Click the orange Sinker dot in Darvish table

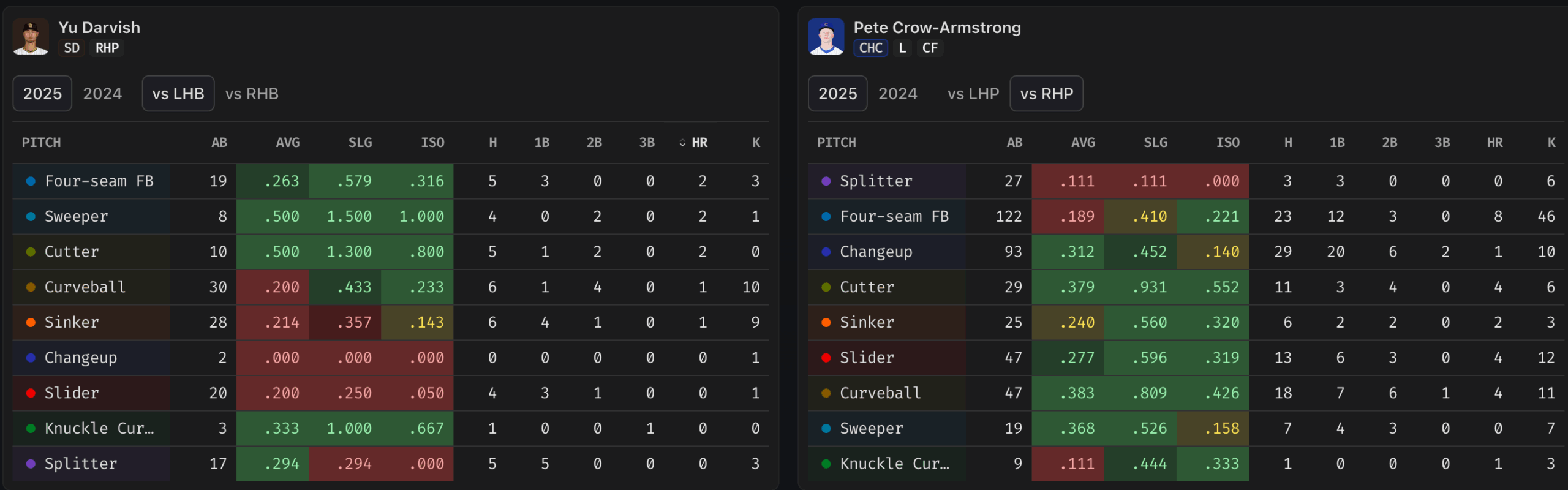pyautogui.click(x=31, y=322)
